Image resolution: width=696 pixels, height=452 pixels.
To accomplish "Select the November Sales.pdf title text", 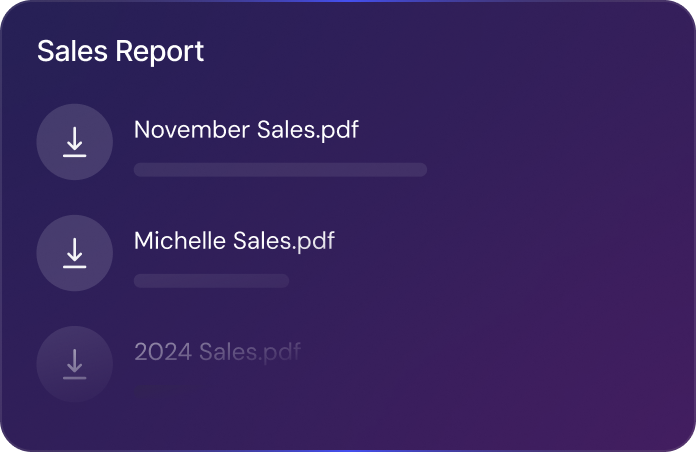I will pos(246,130).
